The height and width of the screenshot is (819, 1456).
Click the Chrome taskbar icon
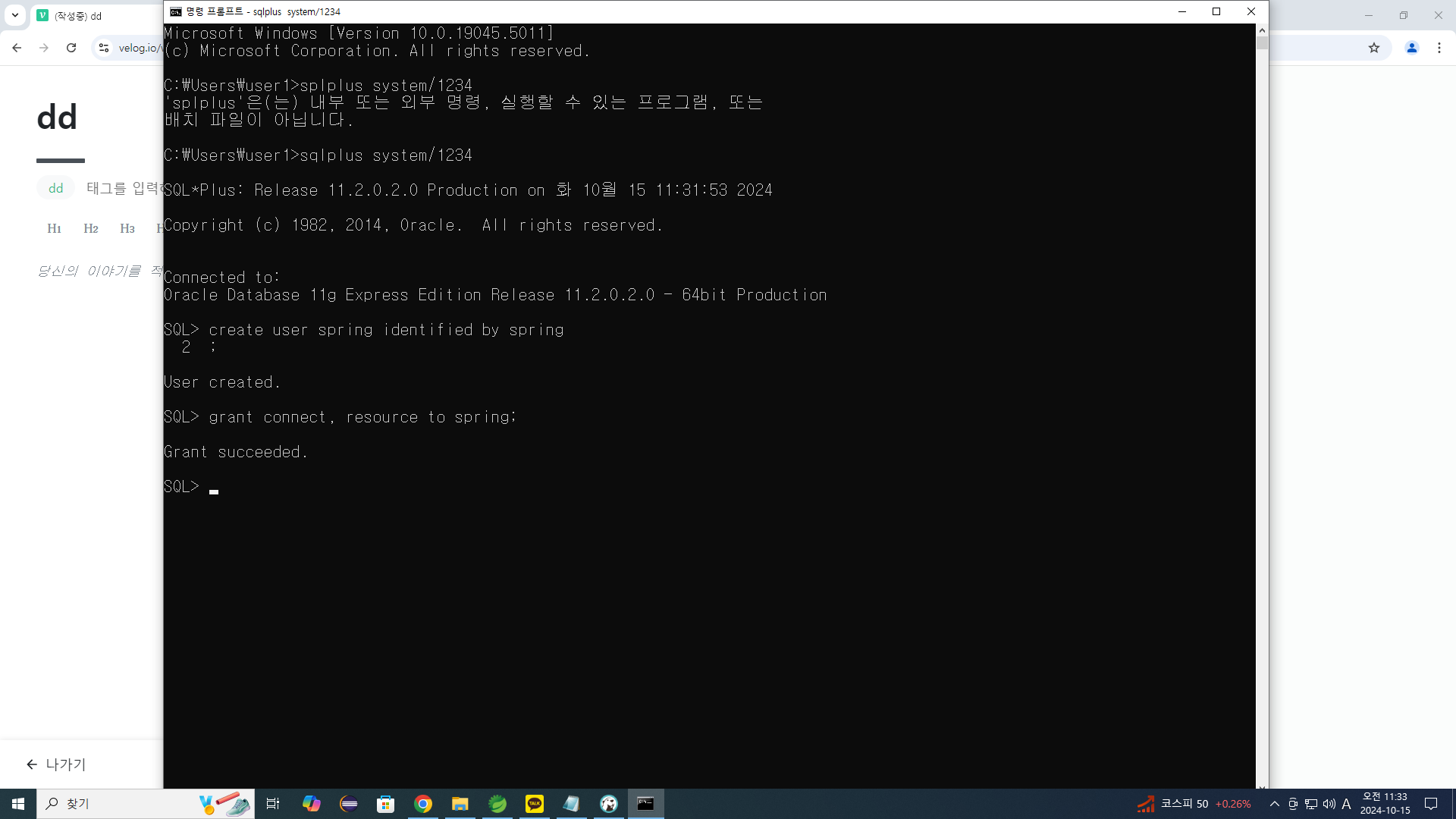[423, 804]
